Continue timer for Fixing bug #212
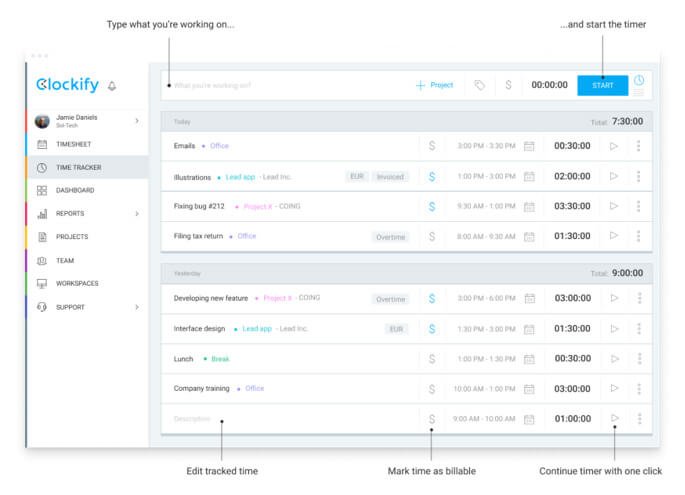This screenshot has height=495, width=685. click(x=614, y=206)
